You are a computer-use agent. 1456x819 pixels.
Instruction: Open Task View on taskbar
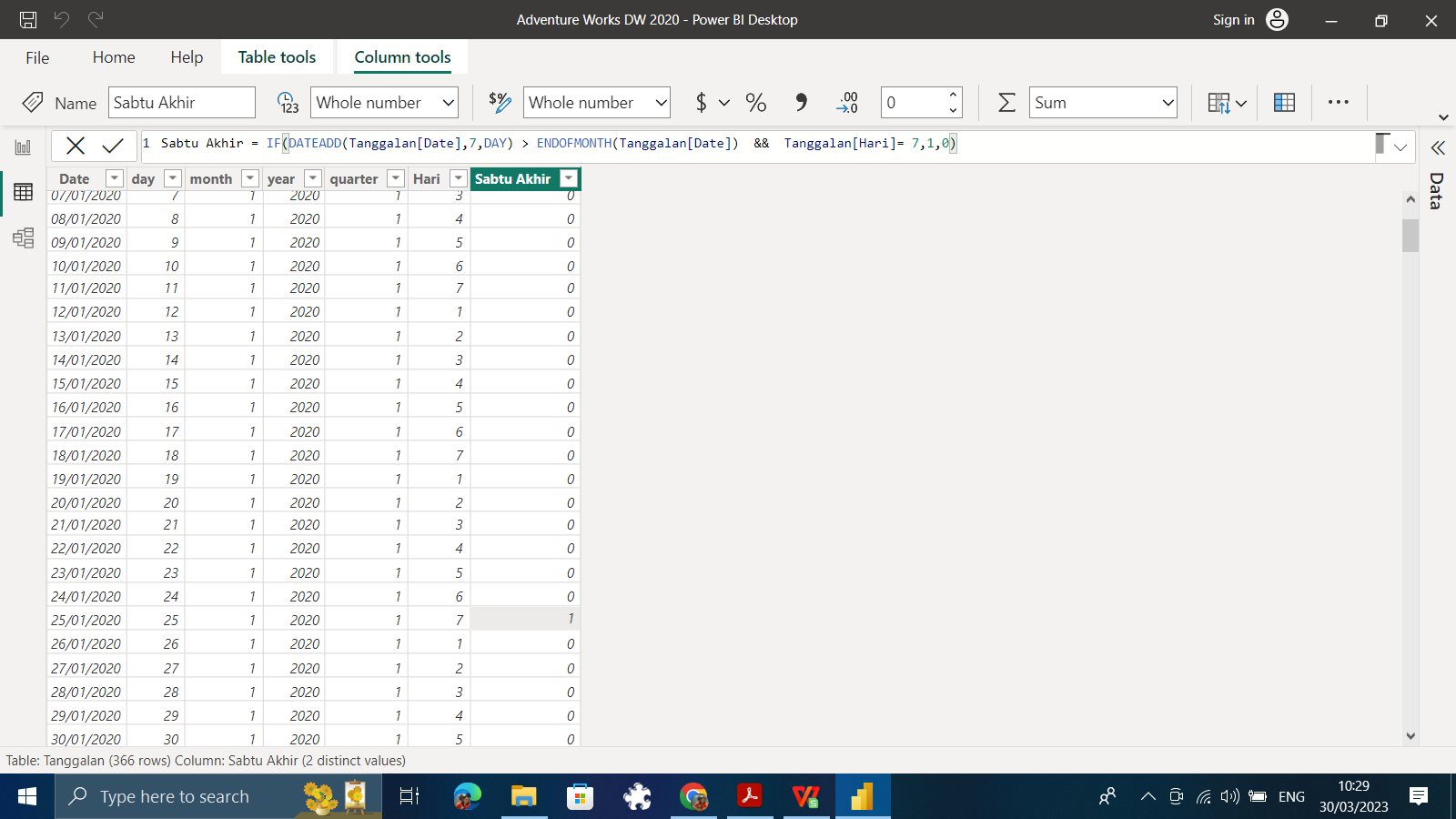409,796
